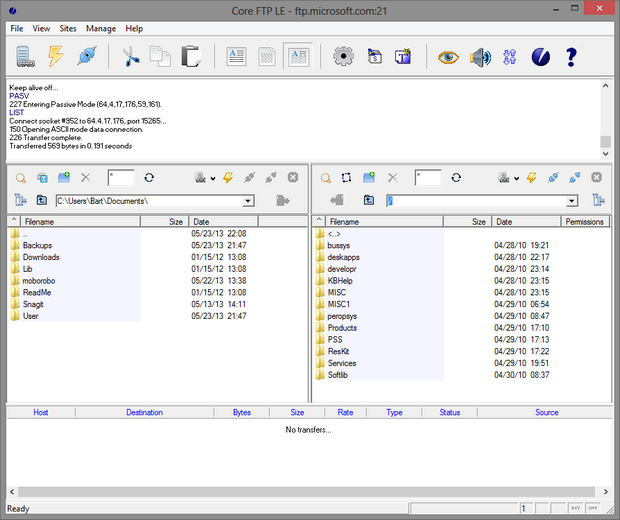Viewport: 620px width, 520px height.
Task: Open Help question mark icon
Action: (x=571, y=57)
